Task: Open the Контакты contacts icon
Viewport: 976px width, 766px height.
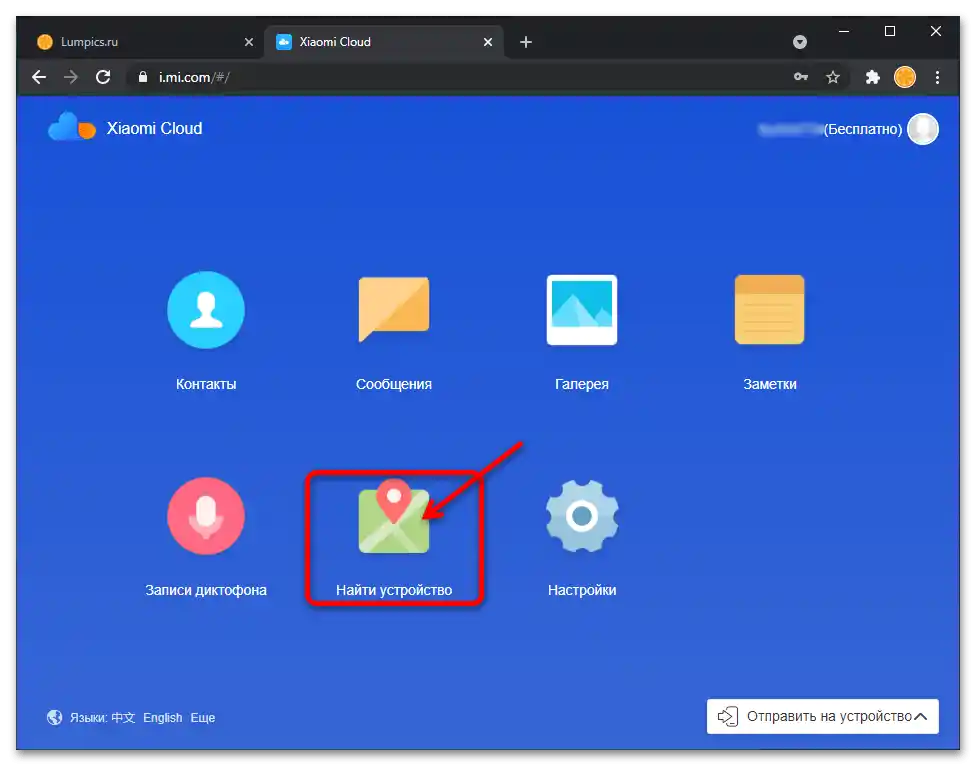Action: 206,310
